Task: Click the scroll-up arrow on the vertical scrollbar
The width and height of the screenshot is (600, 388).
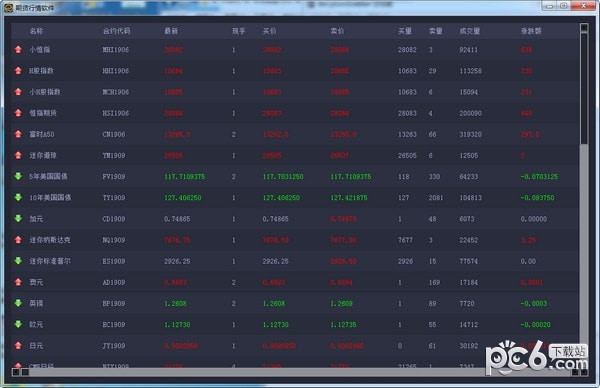Action: click(x=584, y=28)
